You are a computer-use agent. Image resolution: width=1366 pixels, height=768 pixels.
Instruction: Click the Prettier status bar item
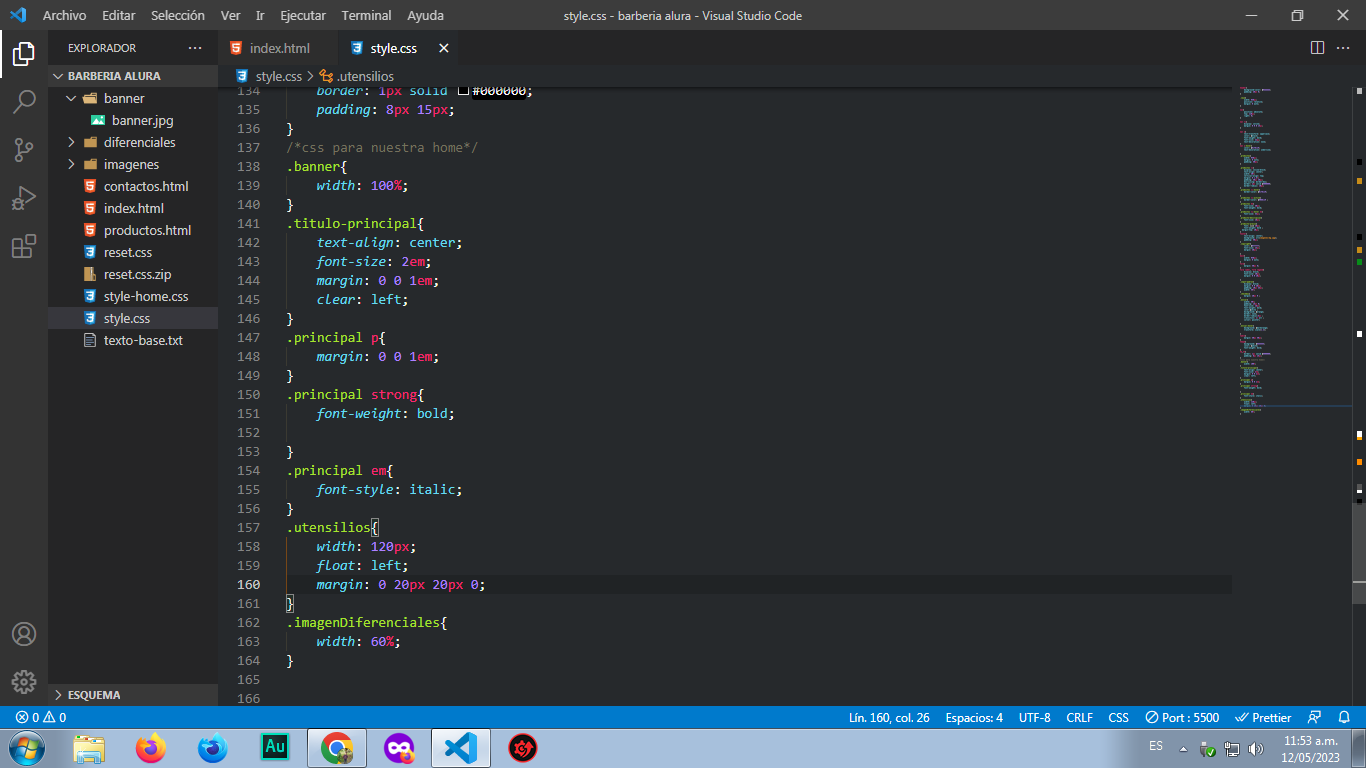[x=1263, y=717]
